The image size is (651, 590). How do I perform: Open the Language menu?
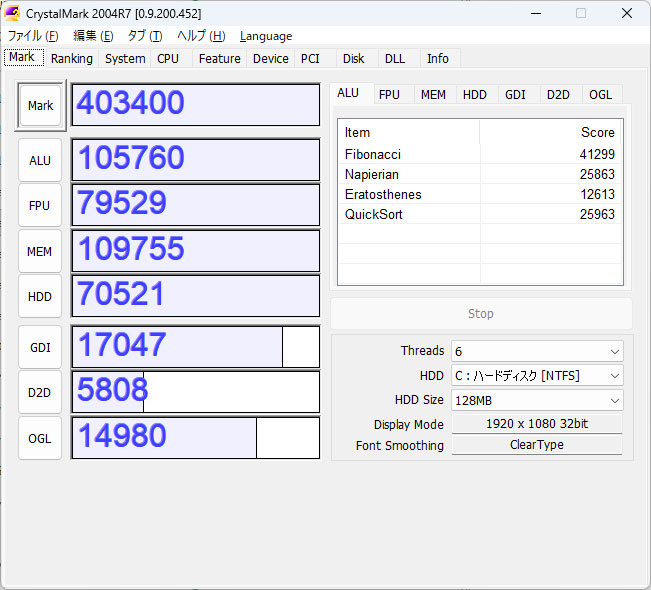click(266, 36)
